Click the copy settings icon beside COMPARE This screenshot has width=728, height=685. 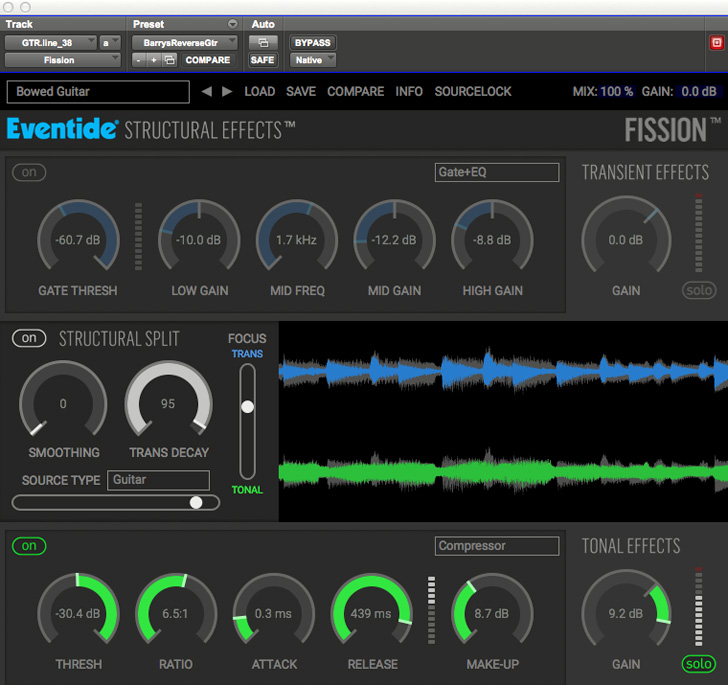pyautogui.click(x=169, y=60)
